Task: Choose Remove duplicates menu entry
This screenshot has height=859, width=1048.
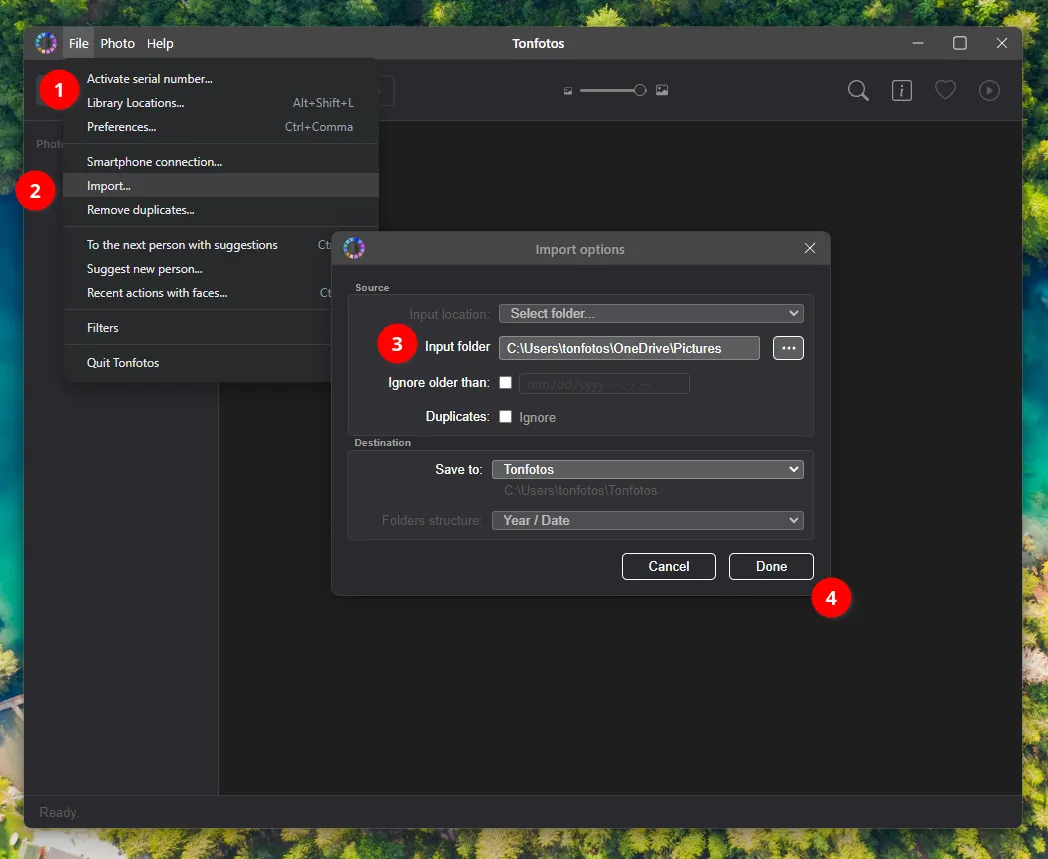Action: [x=221, y=210]
